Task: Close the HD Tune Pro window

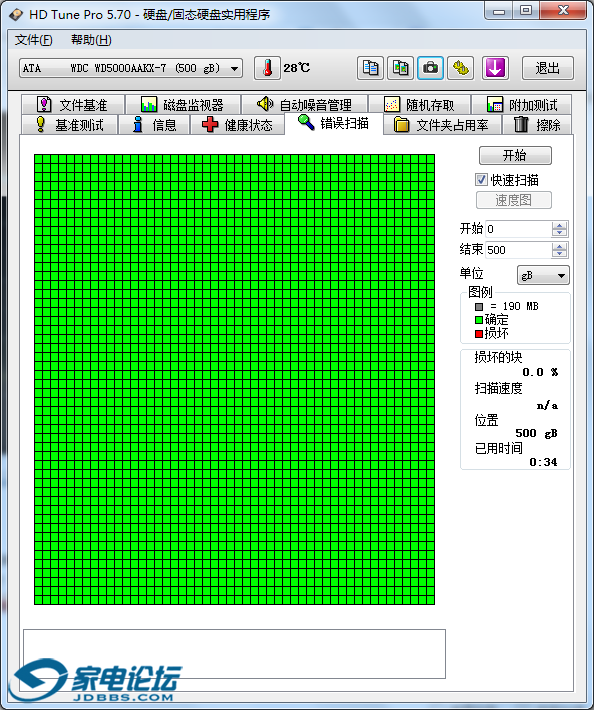Action: [563, 10]
